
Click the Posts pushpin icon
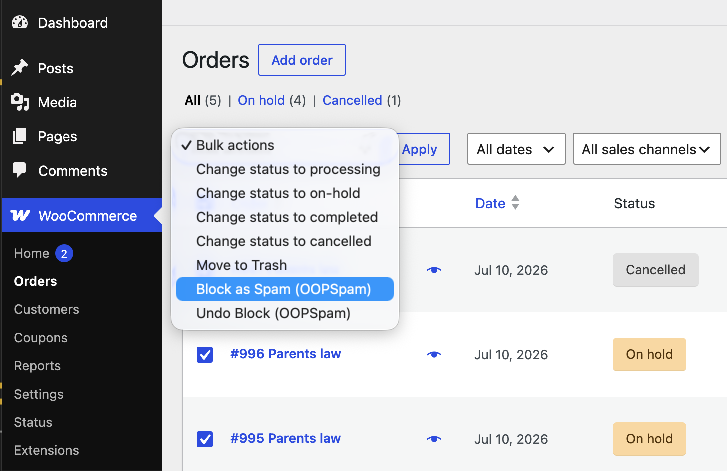pos(19,68)
